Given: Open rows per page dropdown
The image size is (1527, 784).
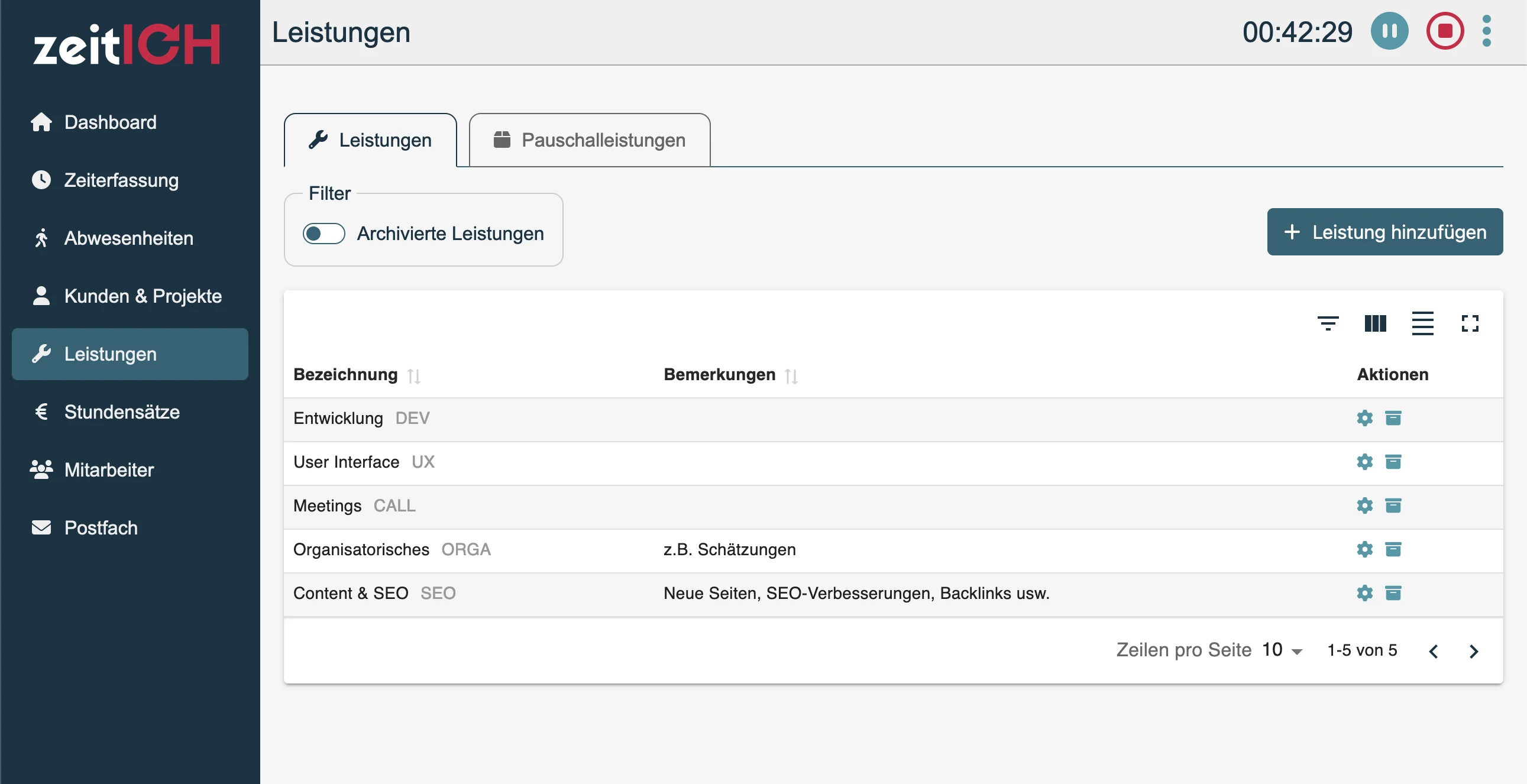Looking at the screenshot, I should pos(1282,650).
